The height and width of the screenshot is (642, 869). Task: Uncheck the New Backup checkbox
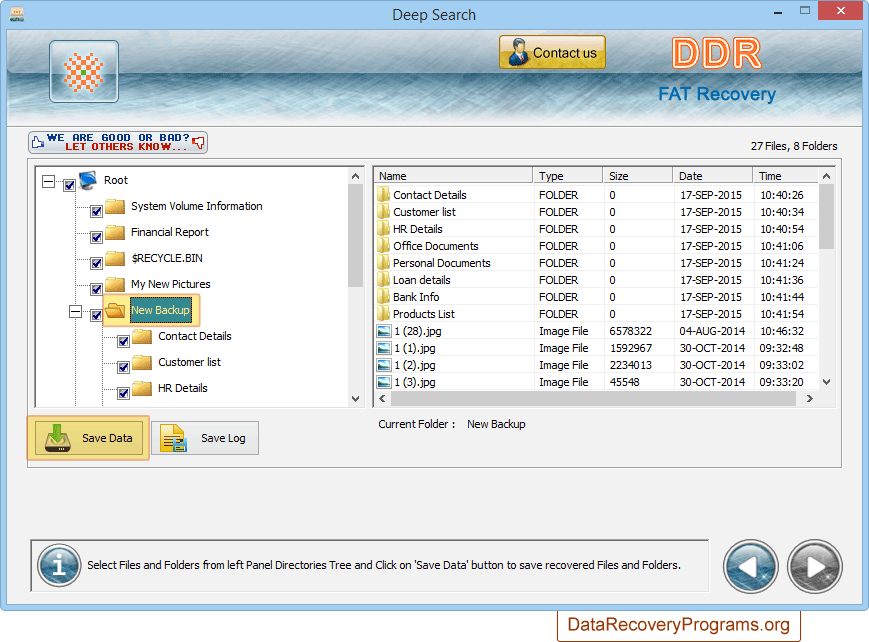(96, 315)
